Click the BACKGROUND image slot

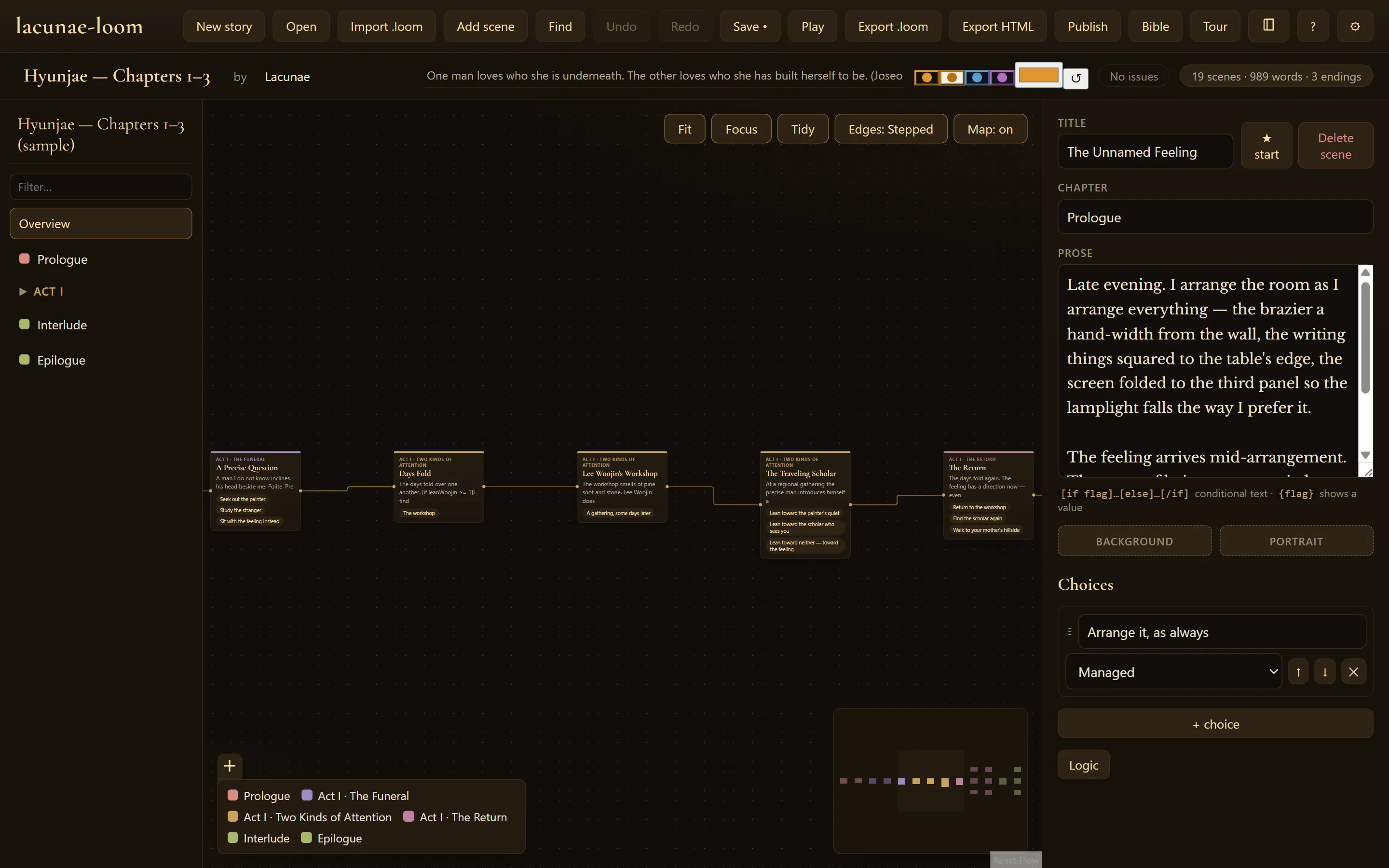click(x=1134, y=541)
